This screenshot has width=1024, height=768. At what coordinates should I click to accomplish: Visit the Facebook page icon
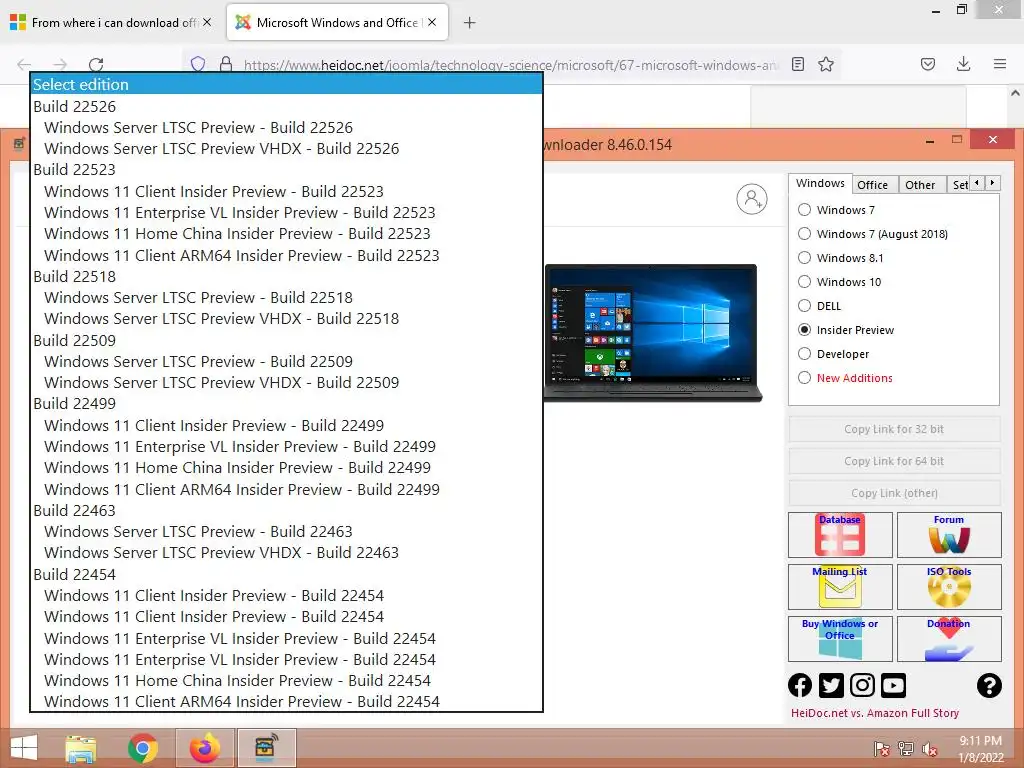[800, 685]
